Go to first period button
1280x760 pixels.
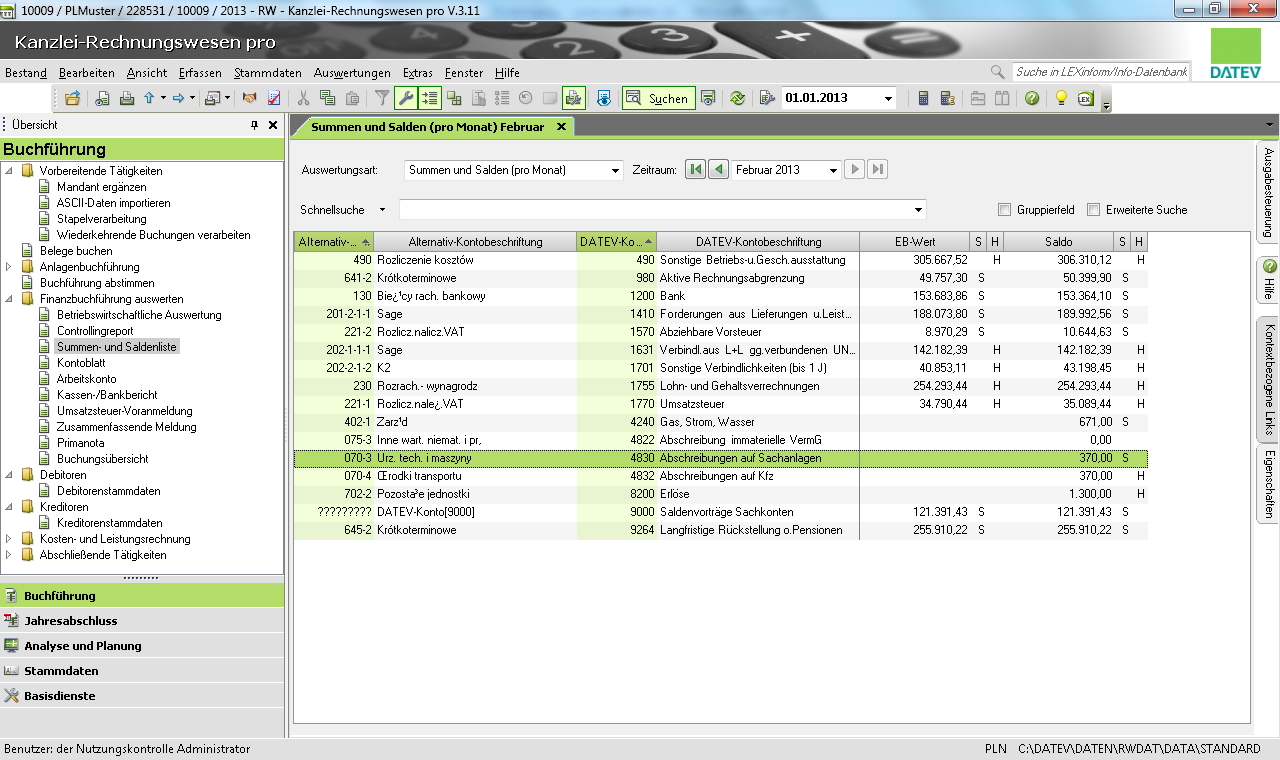point(696,170)
